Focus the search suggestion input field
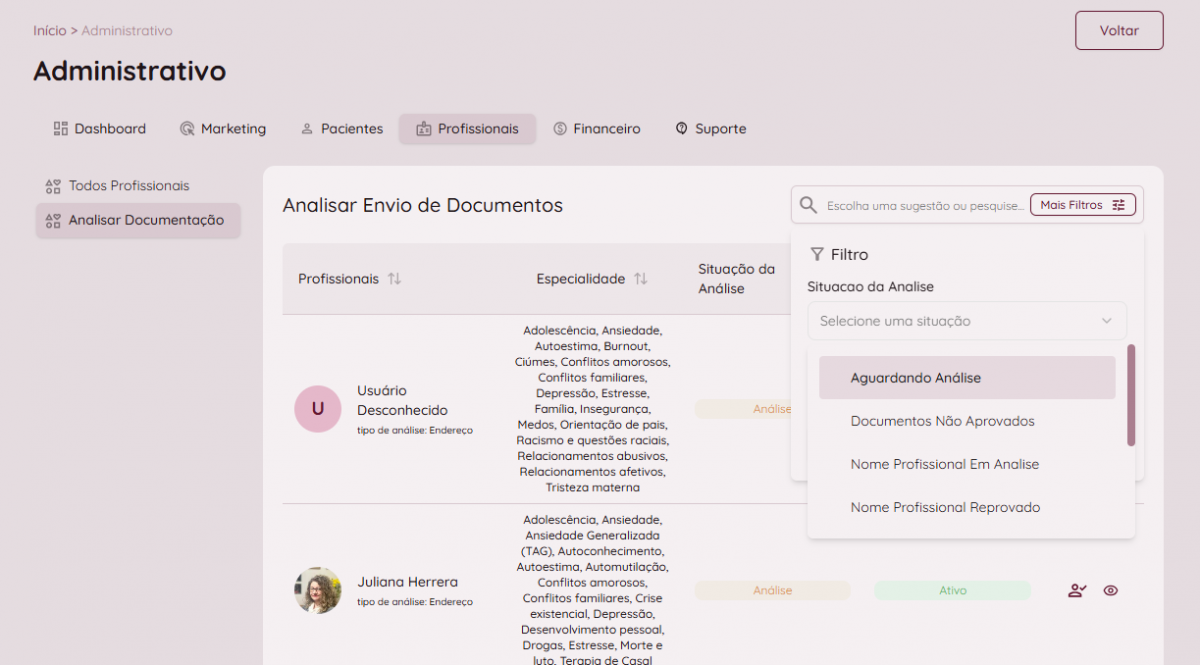 (x=925, y=205)
